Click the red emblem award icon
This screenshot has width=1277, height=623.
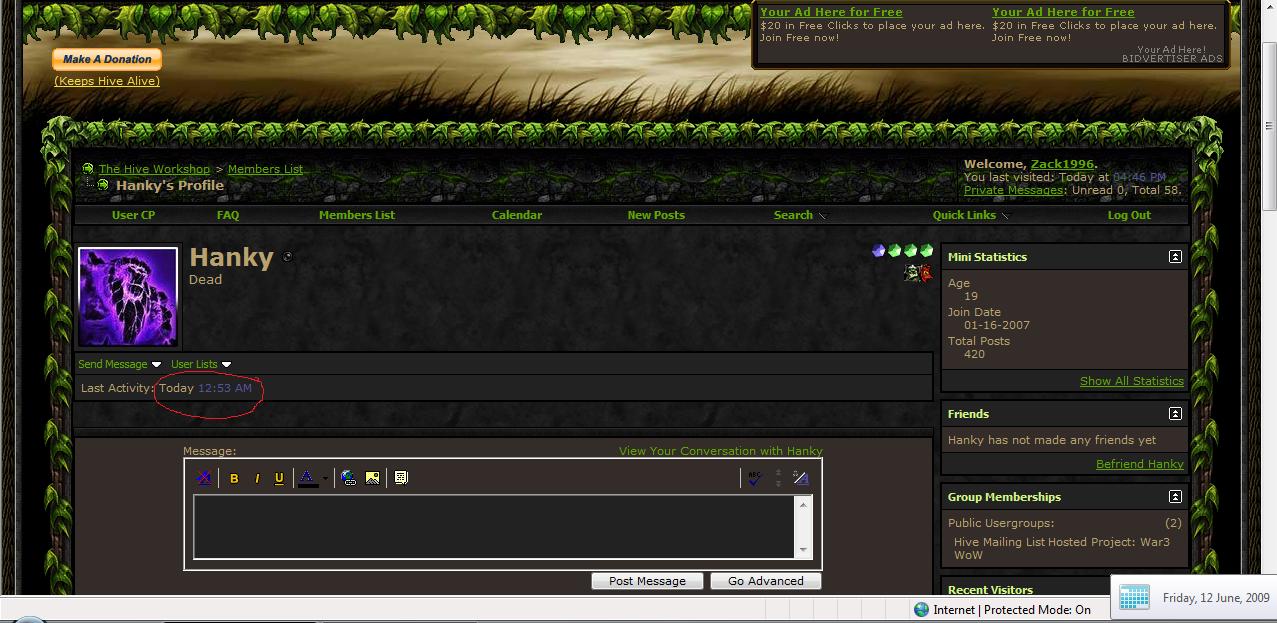[926, 272]
